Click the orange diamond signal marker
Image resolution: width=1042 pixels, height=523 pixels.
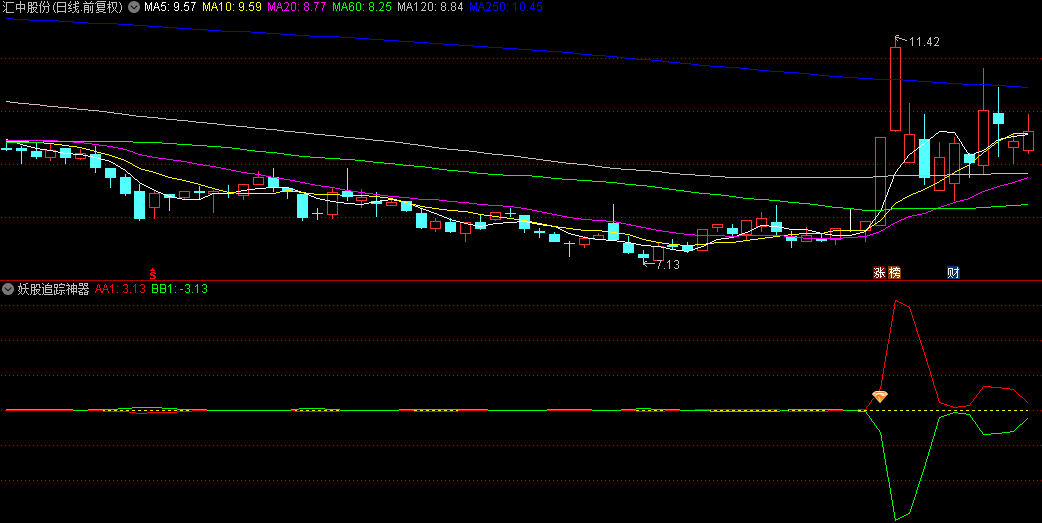[879, 397]
